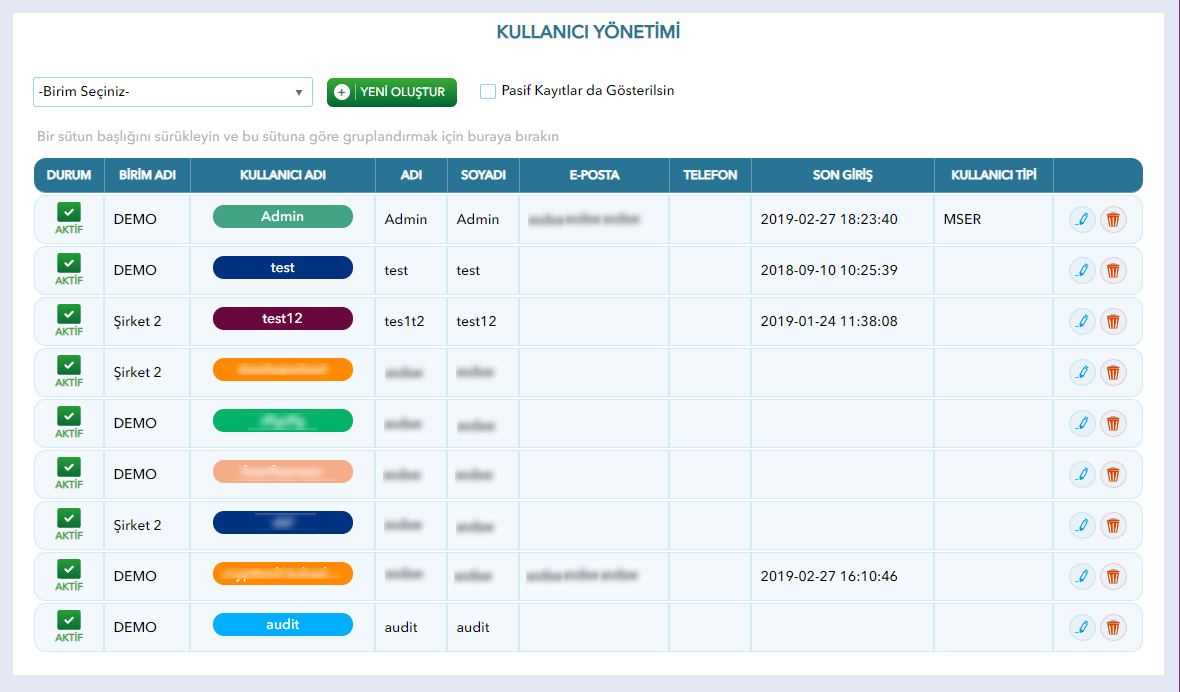
Task: Edit the Şirket 2 user with the orange badge
Action: (1082, 372)
